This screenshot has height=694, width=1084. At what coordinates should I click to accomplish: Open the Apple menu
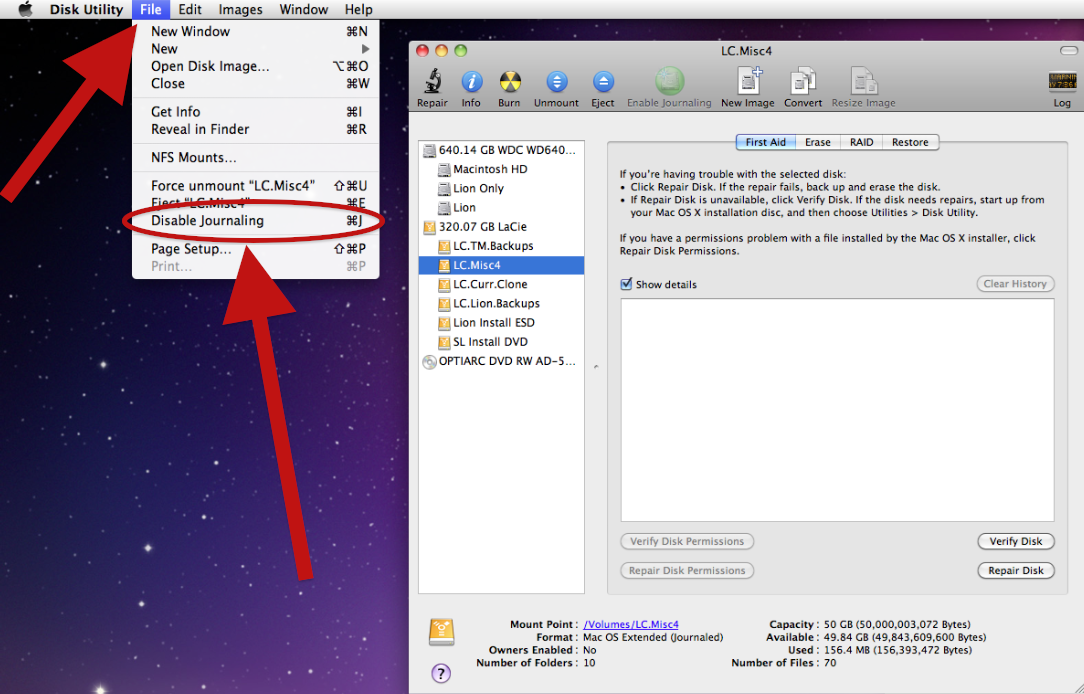tap(26, 9)
